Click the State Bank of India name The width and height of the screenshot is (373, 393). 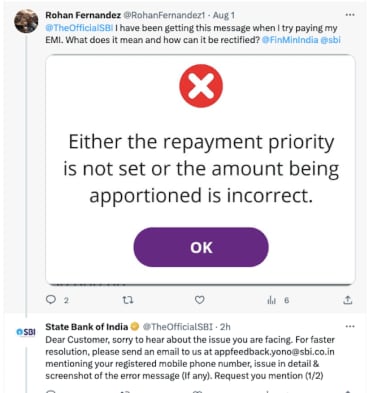tap(87, 327)
